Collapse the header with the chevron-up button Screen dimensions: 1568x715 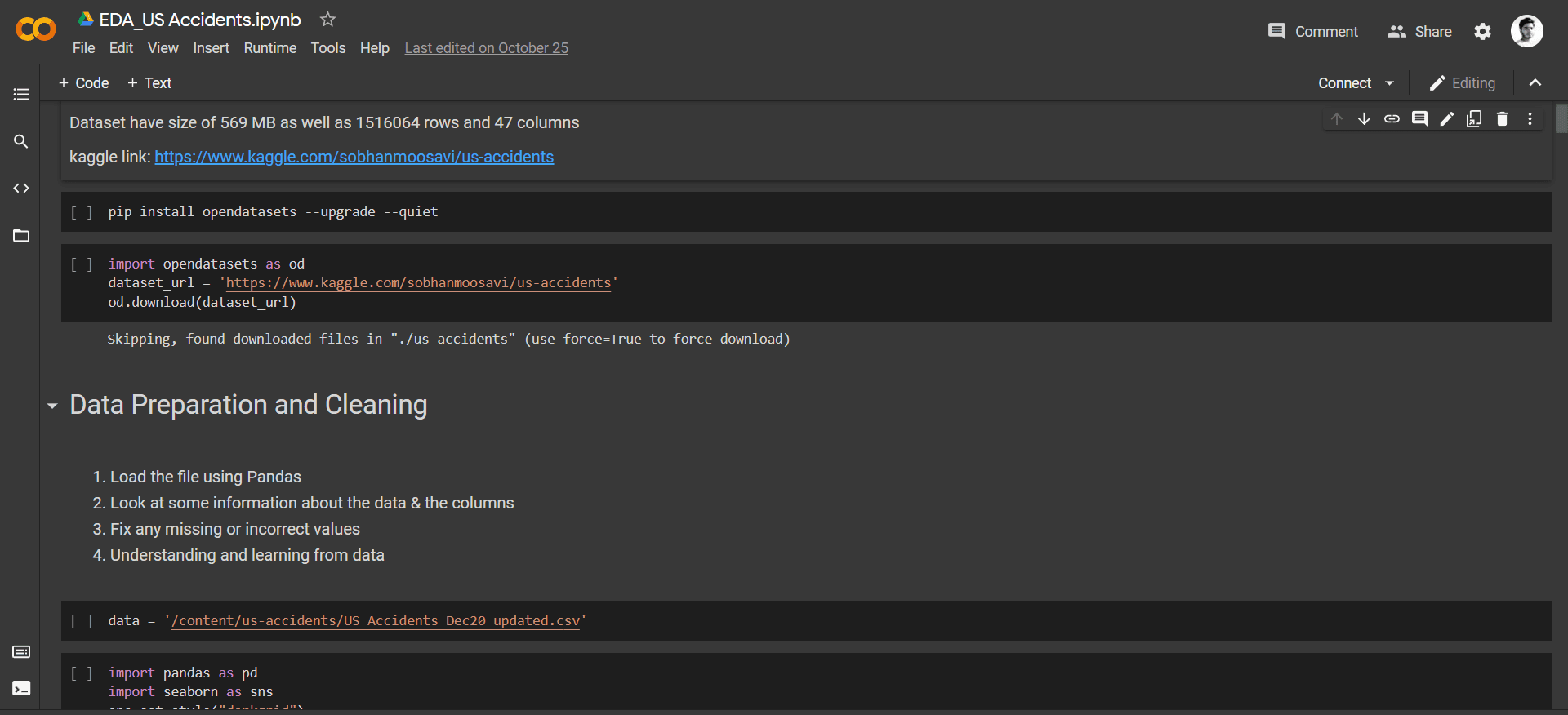(x=1535, y=83)
